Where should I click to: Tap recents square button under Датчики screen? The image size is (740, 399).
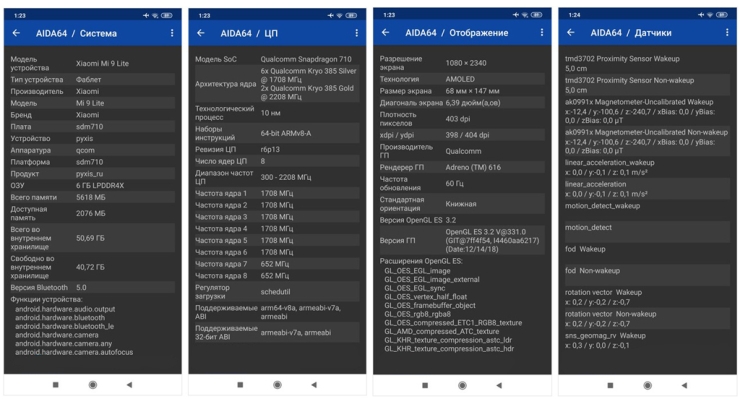(610, 385)
